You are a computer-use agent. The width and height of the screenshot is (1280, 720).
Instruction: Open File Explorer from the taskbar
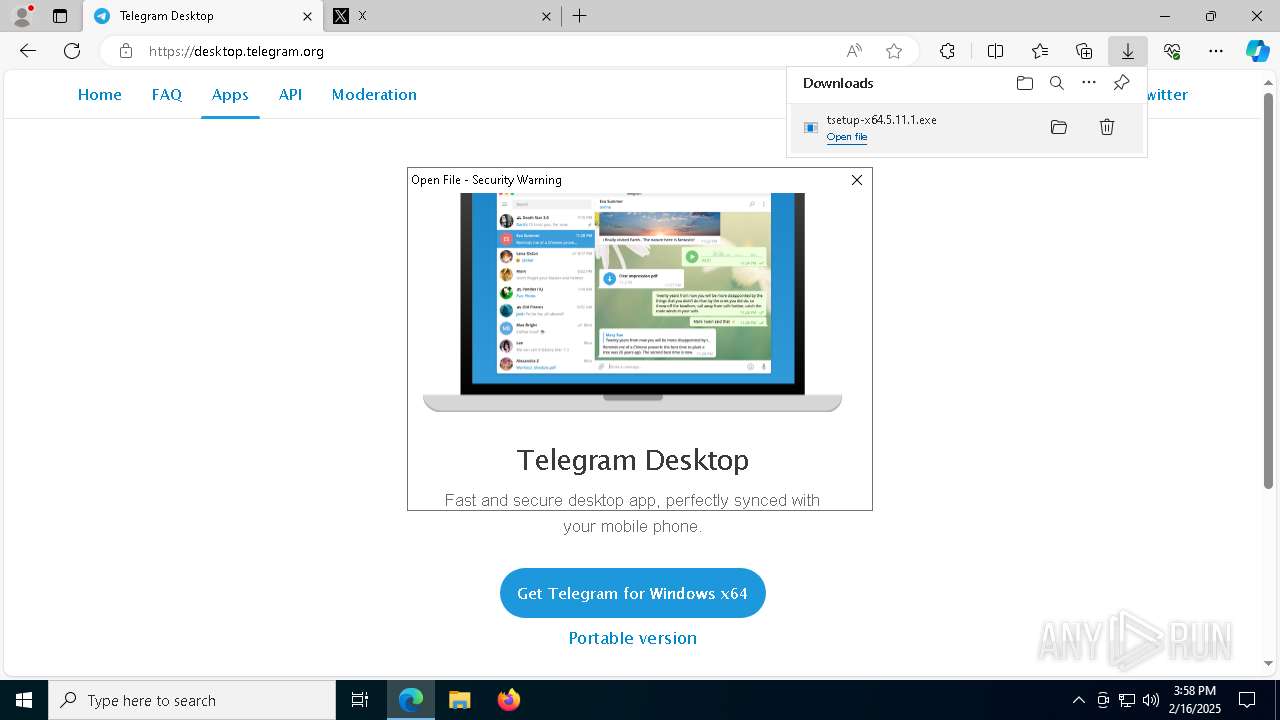[459, 700]
